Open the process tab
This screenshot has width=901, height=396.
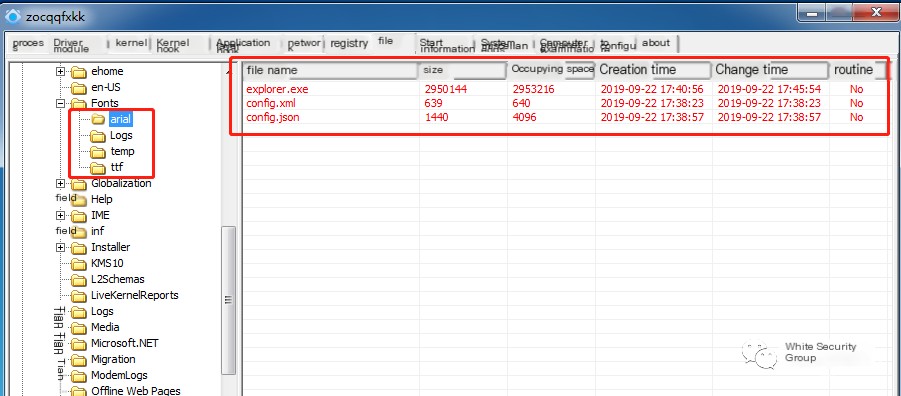(x=28, y=44)
